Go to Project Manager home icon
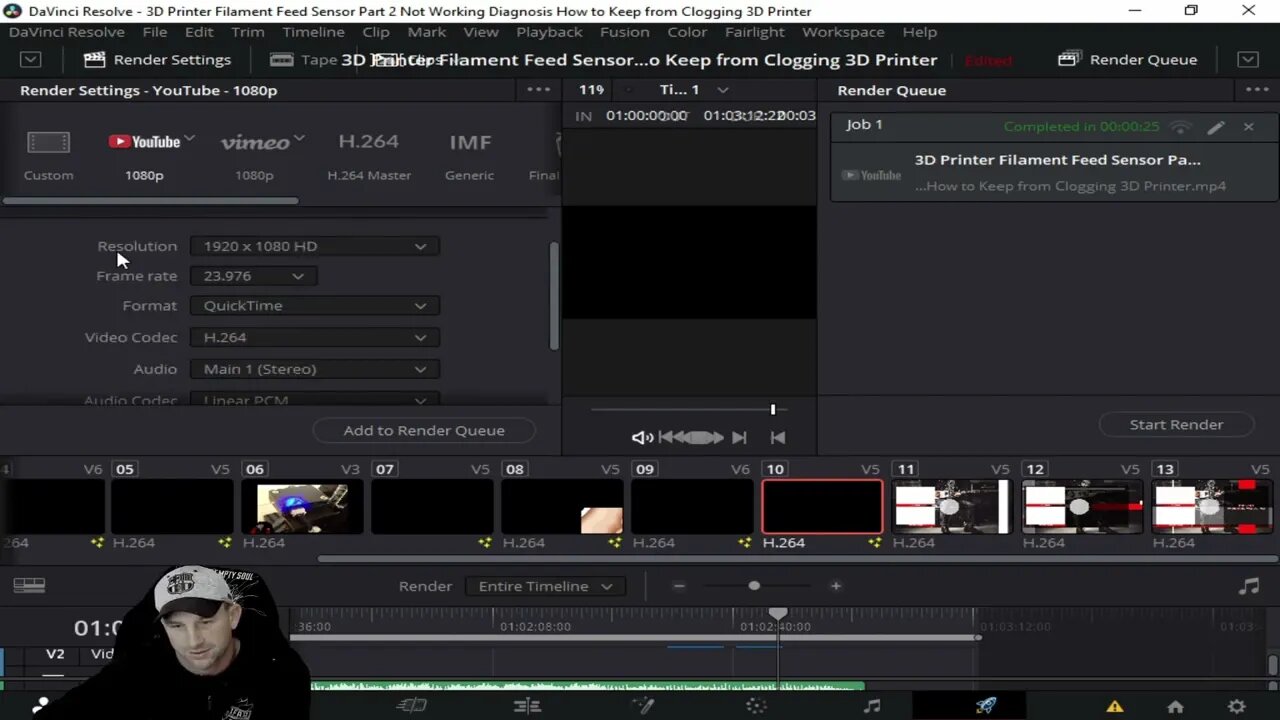 pos(1176,706)
